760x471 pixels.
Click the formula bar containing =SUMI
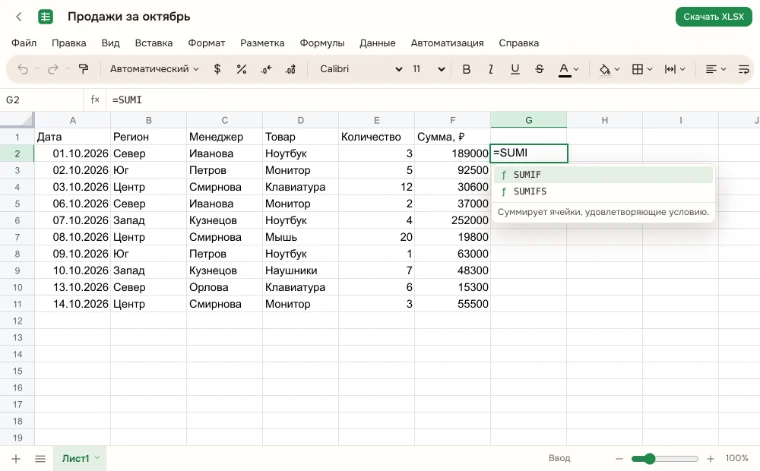(431, 100)
